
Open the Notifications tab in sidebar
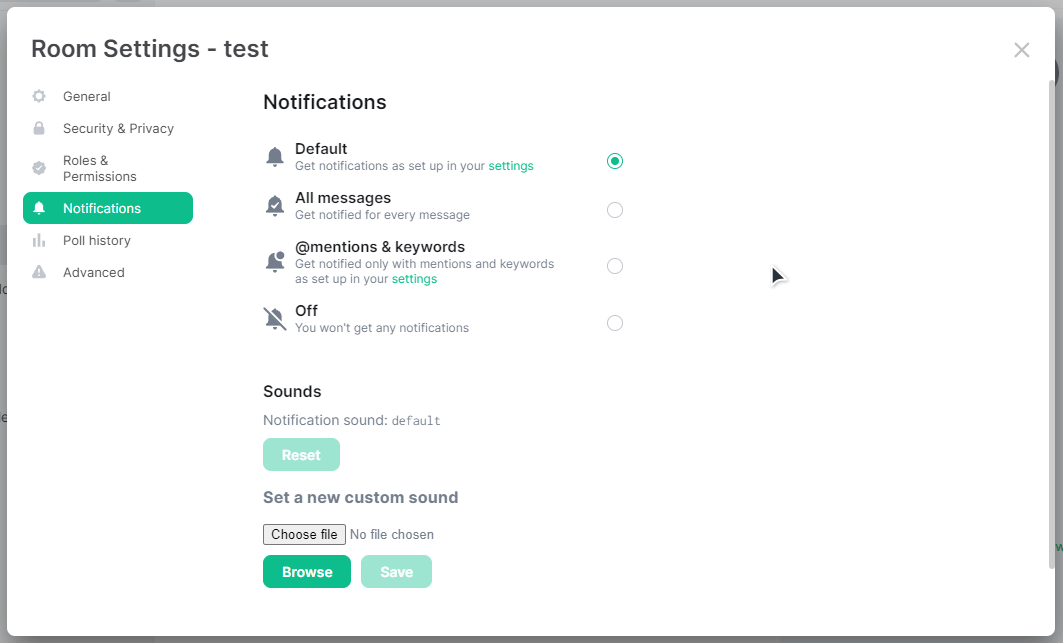[x=108, y=208]
